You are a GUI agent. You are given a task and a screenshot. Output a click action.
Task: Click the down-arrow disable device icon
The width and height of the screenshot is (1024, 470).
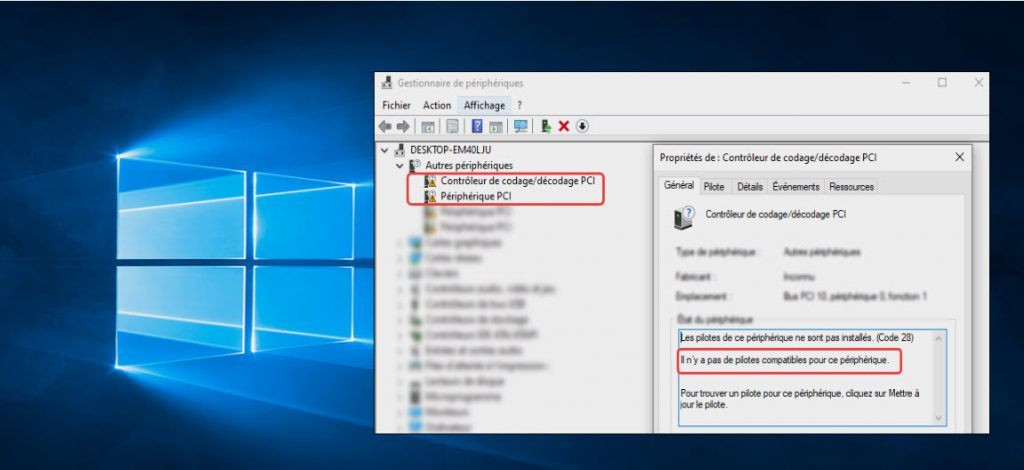582,126
